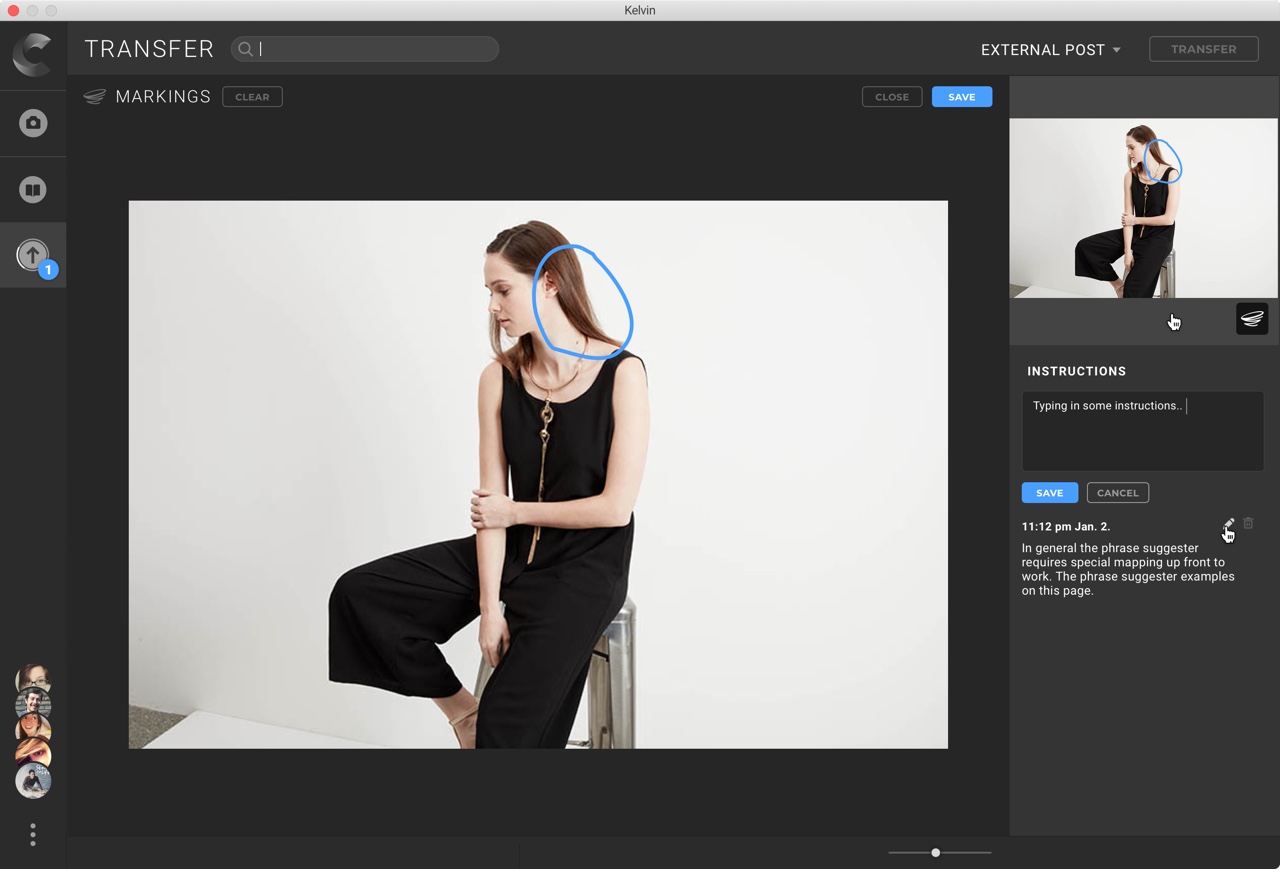The image size is (1280, 869).
Task: Select the top user avatar
Action: 33,678
